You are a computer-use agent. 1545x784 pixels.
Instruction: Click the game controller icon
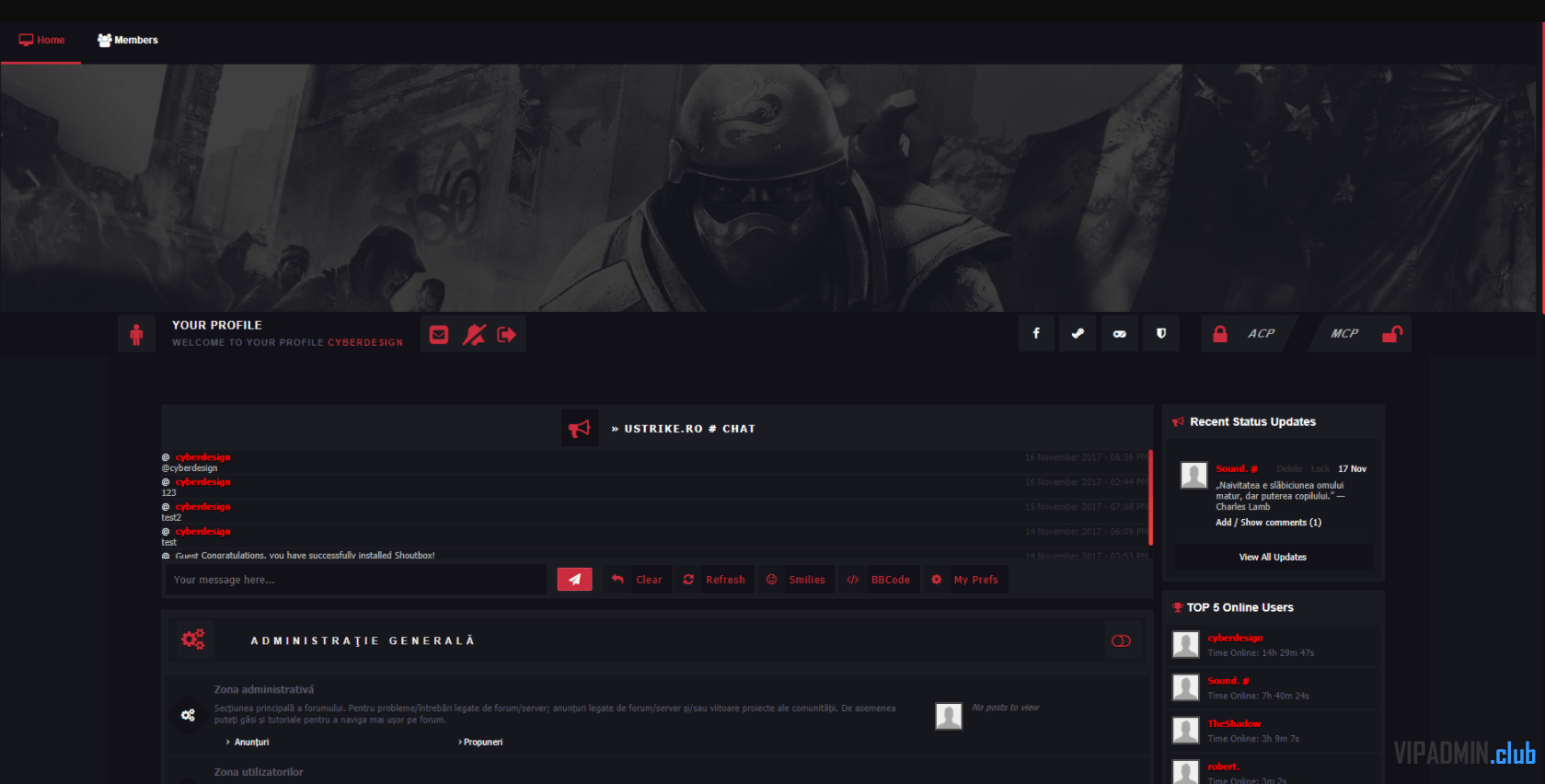click(x=1119, y=333)
